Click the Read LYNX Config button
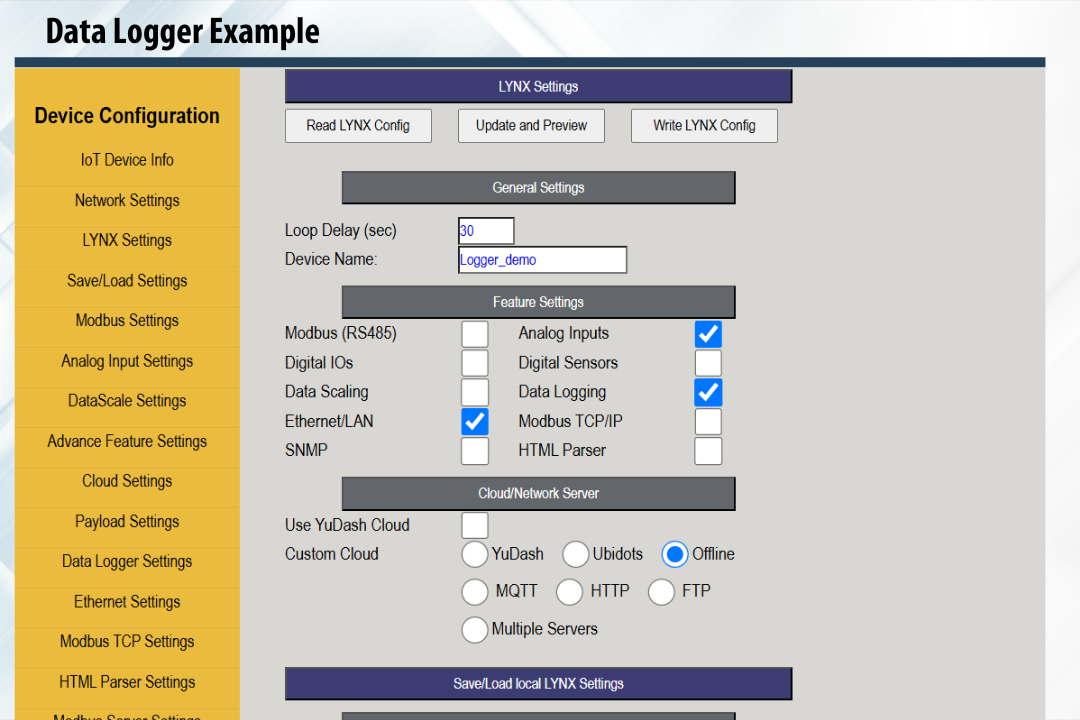The width and height of the screenshot is (1080, 720). [358, 126]
